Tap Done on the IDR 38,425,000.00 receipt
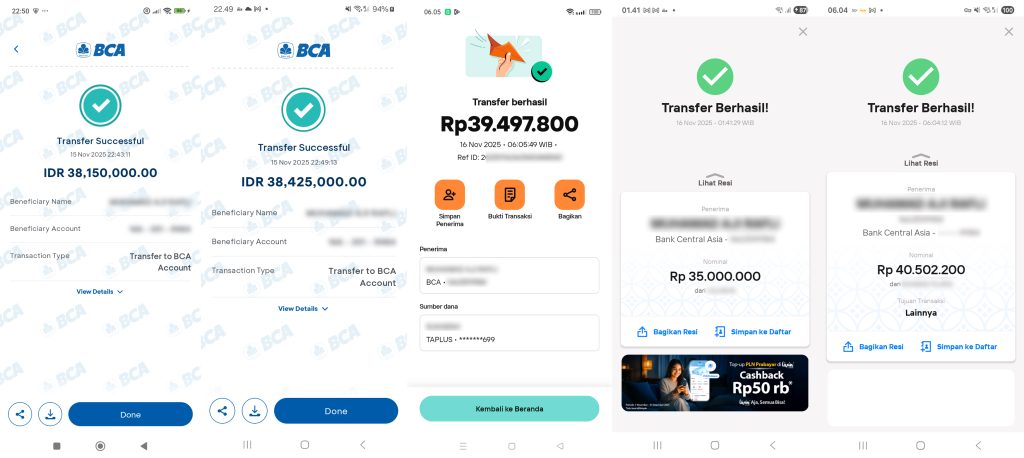The image size is (1024, 458). tap(336, 411)
